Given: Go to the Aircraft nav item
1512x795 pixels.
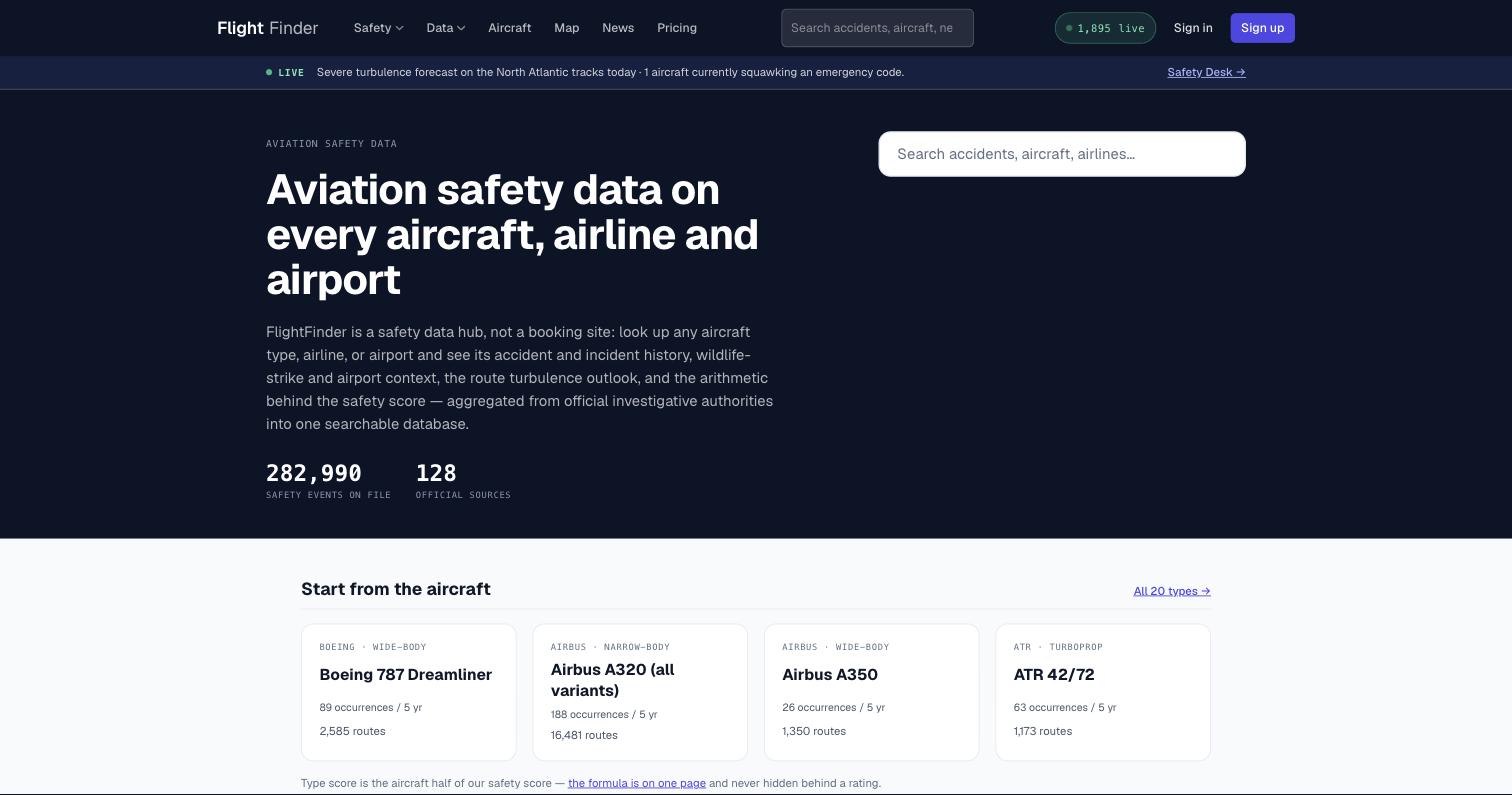Looking at the screenshot, I should [x=509, y=28].
